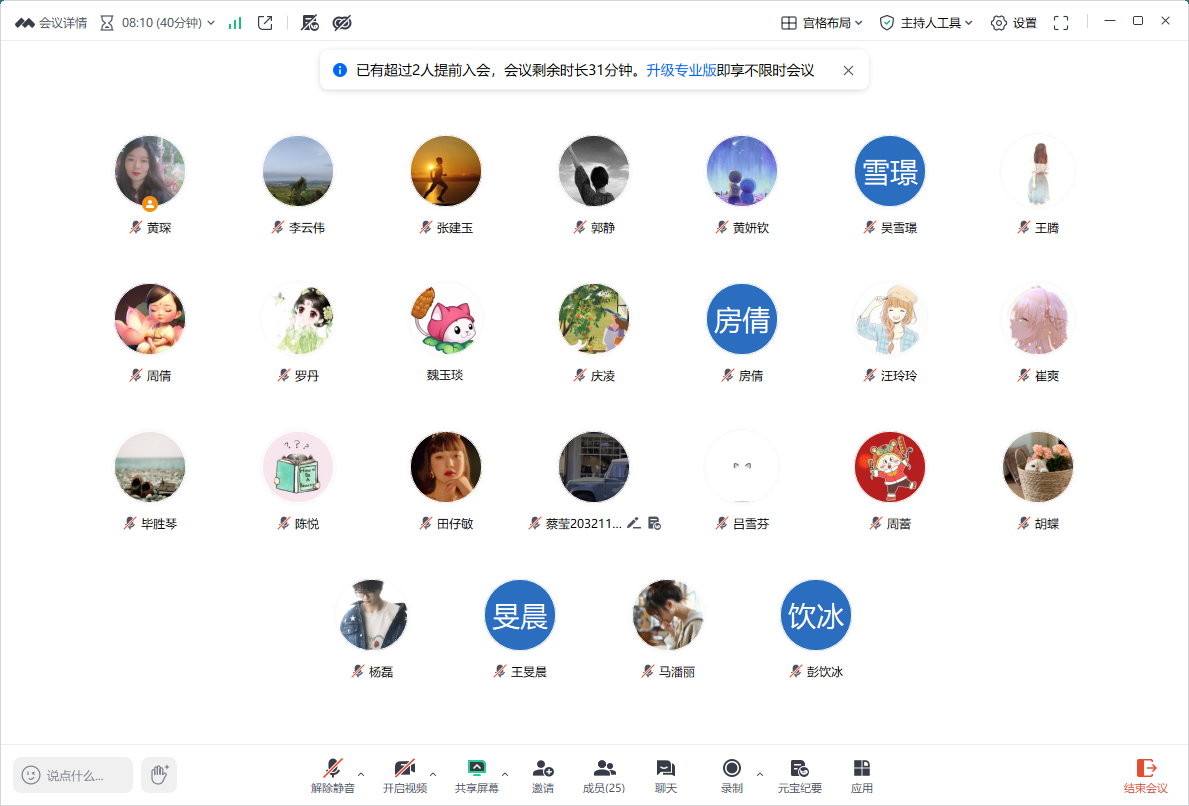This screenshot has width=1189, height=806.
Task: Expand the 主持人工具 host tools dropdown
Action: pos(926,23)
